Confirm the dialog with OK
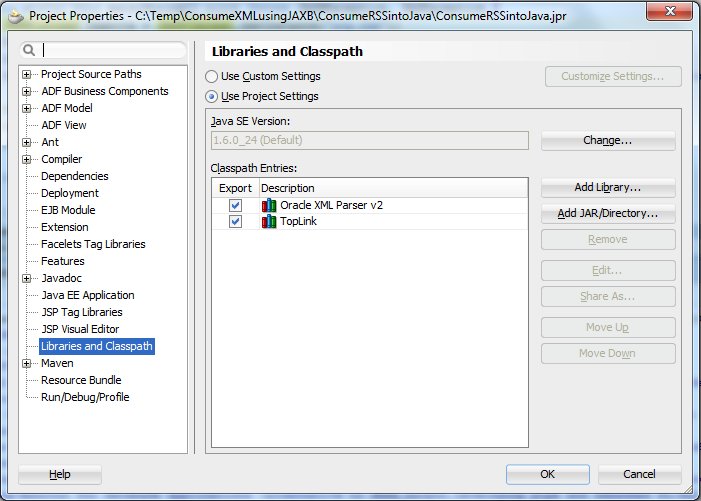This screenshot has height=501, width=701. click(x=547, y=474)
